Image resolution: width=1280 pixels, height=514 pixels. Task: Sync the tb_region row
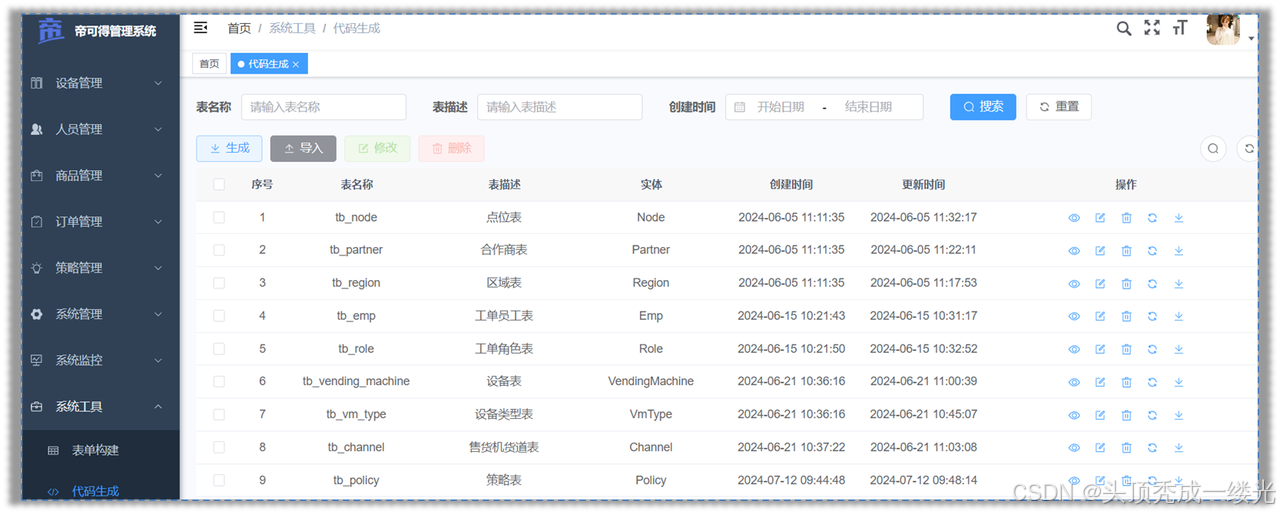(1152, 283)
